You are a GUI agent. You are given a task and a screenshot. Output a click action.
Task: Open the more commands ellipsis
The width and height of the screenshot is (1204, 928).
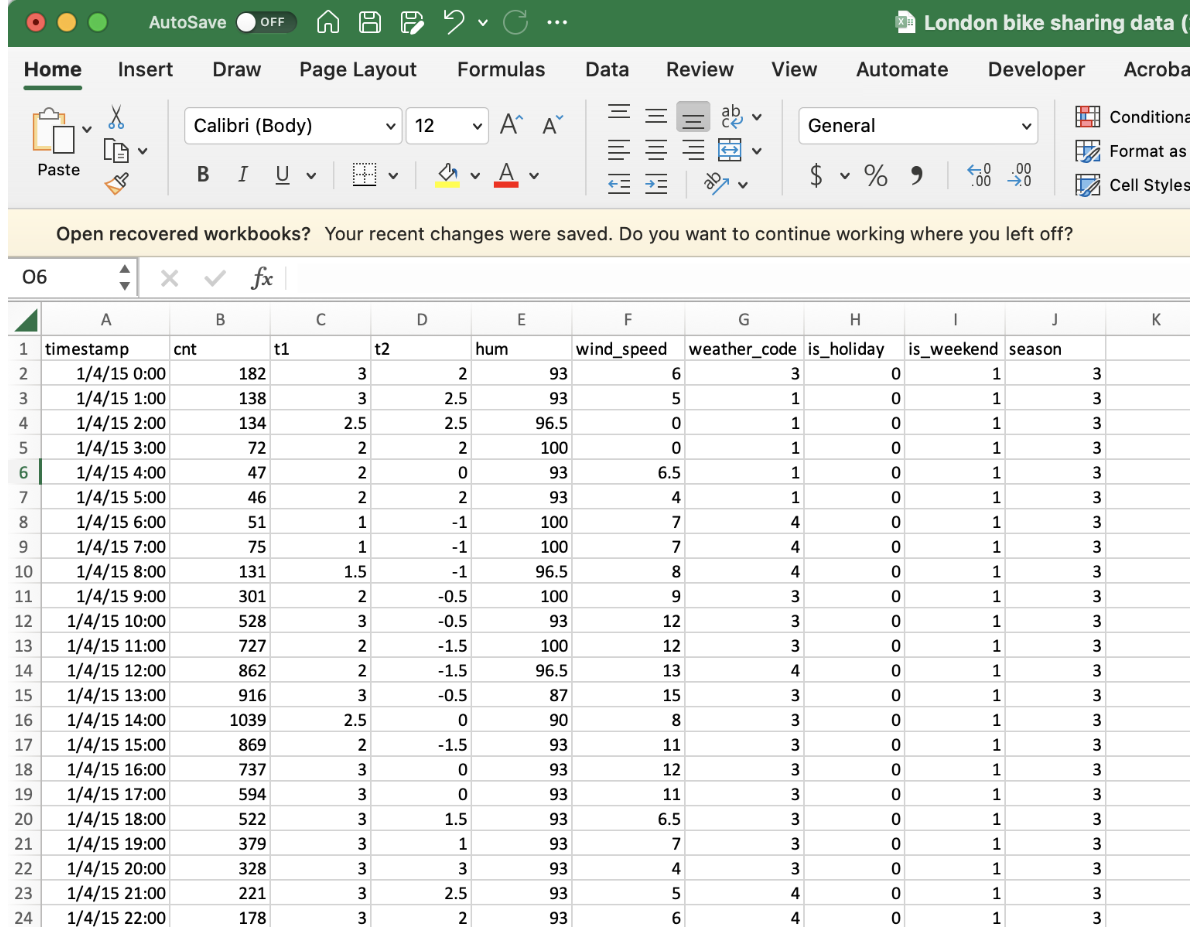click(x=558, y=22)
